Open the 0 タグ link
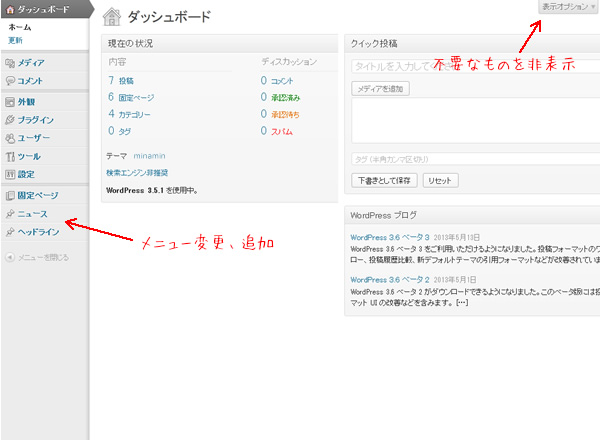The image size is (600, 440). [x=119, y=131]
